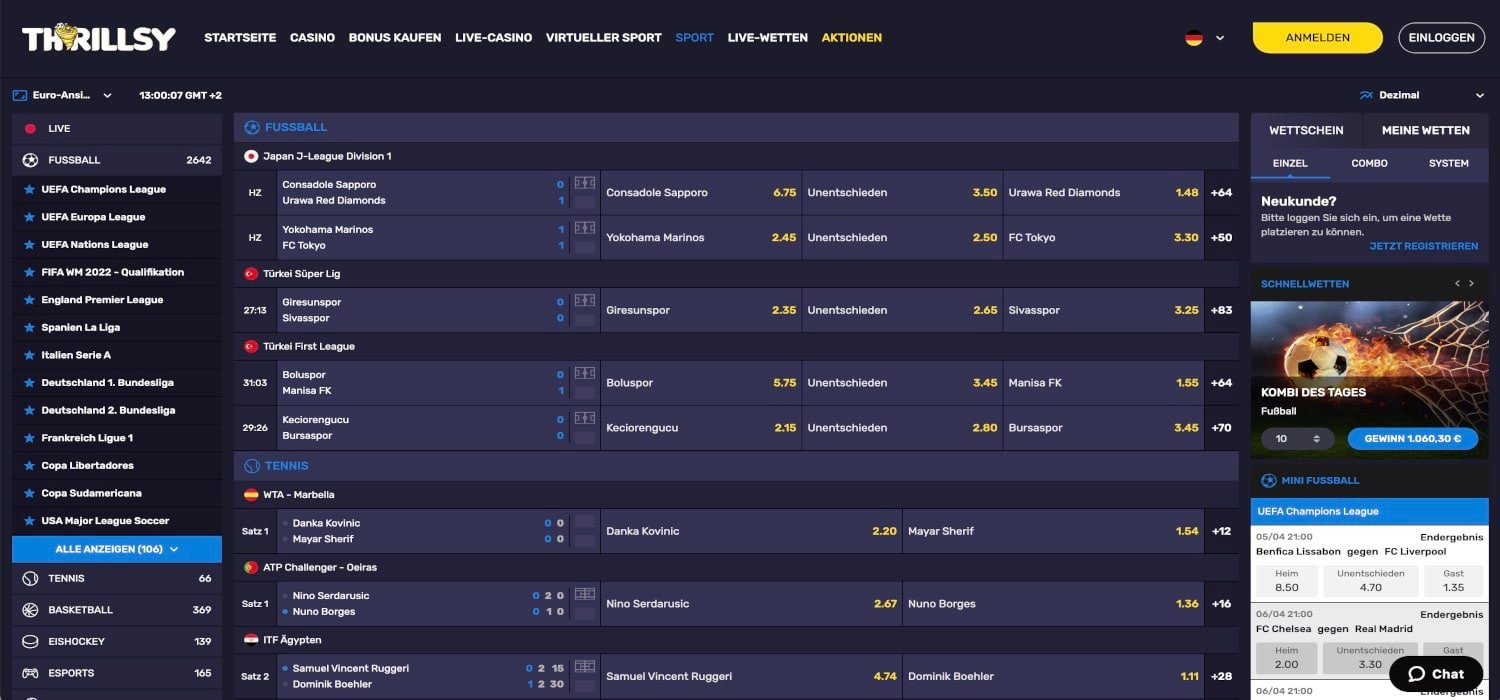Screen dimensions: 1500x700
Task: Expand ALLE ANZEIGEN (106) leagues list
Action: click(x=117, y=549)
